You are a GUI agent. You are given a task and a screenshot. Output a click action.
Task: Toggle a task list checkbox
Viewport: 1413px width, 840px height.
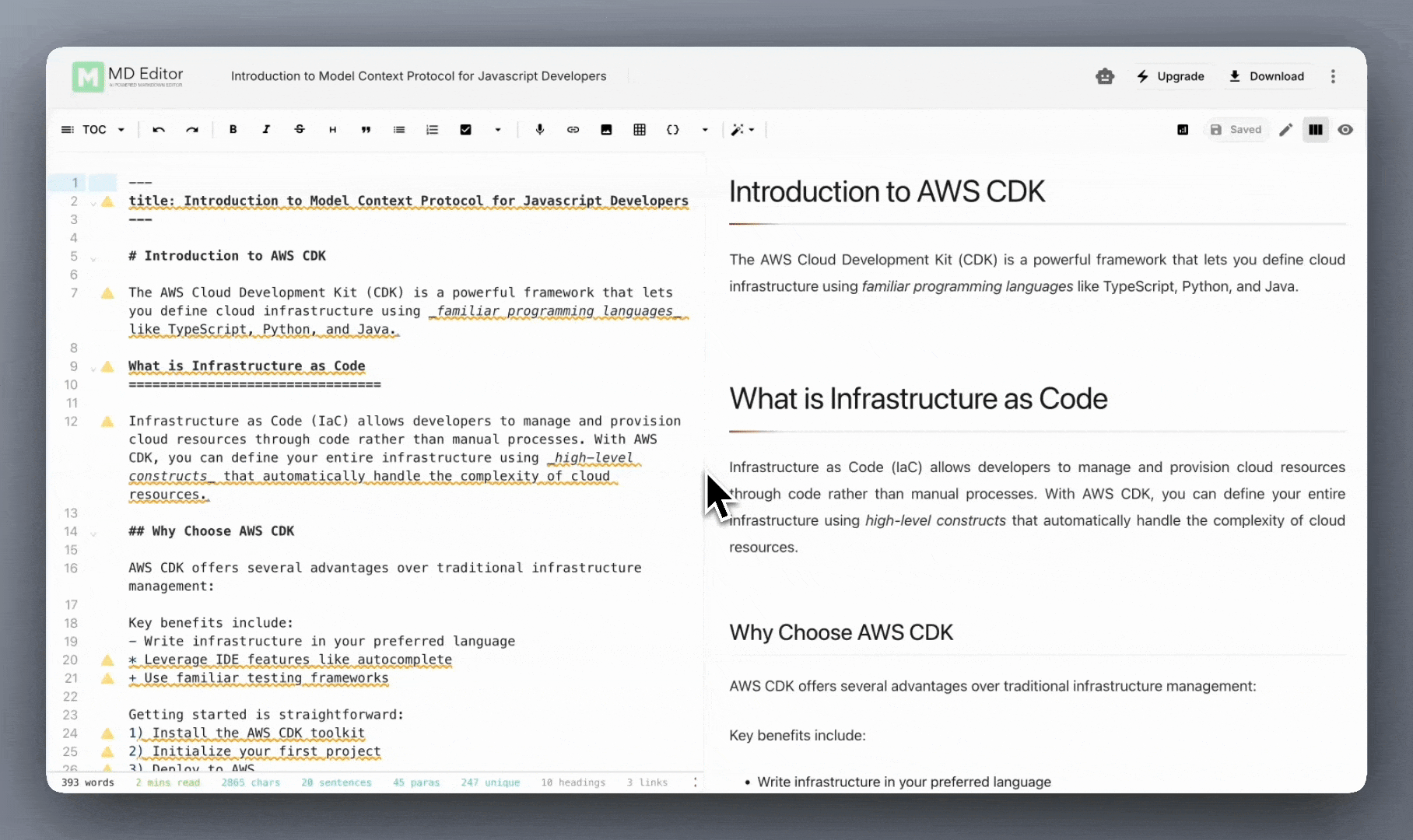pyautogui.click(x=466, y=129)
